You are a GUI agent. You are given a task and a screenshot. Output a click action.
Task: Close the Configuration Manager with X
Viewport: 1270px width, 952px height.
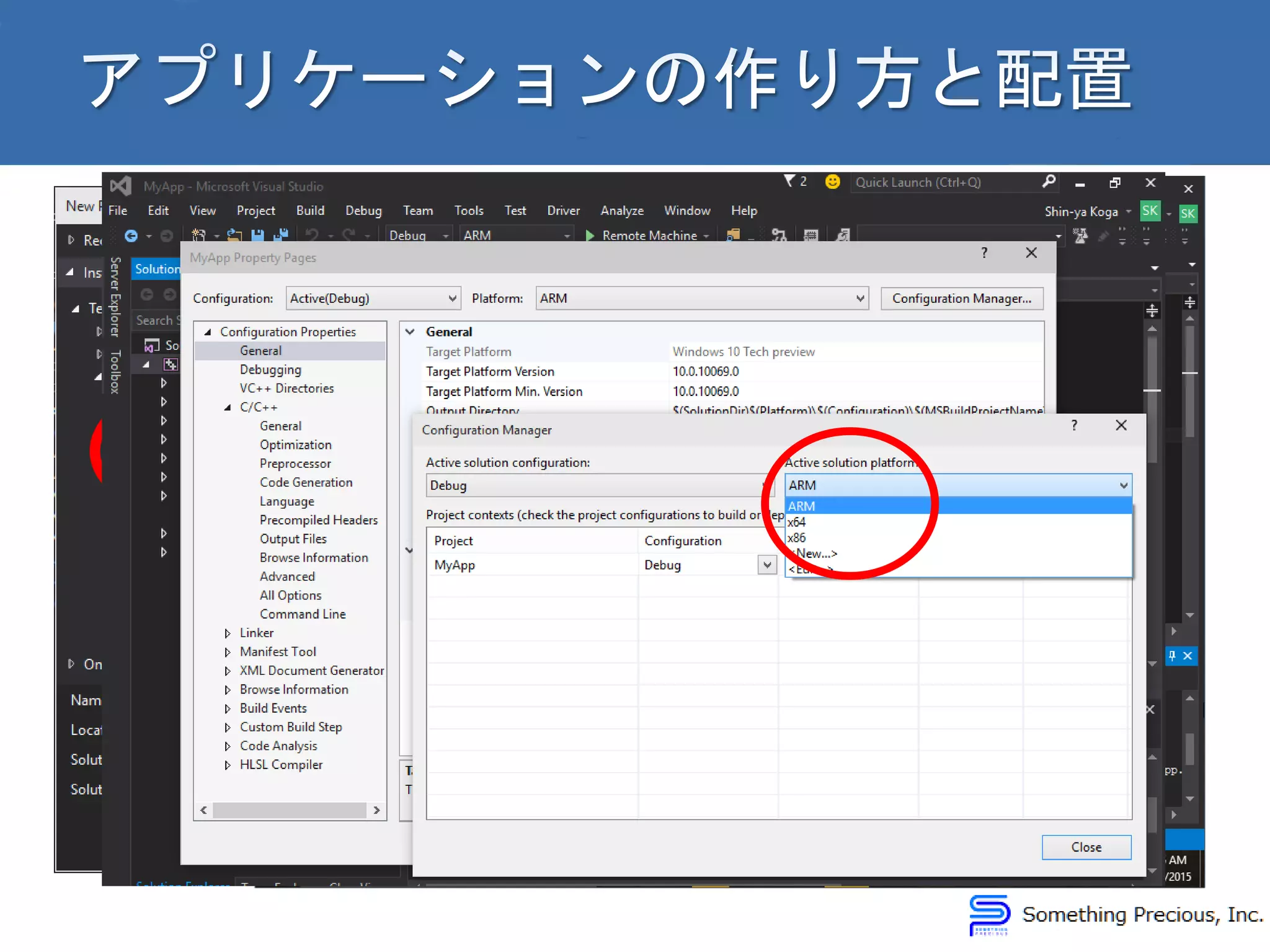point(1121,425)
